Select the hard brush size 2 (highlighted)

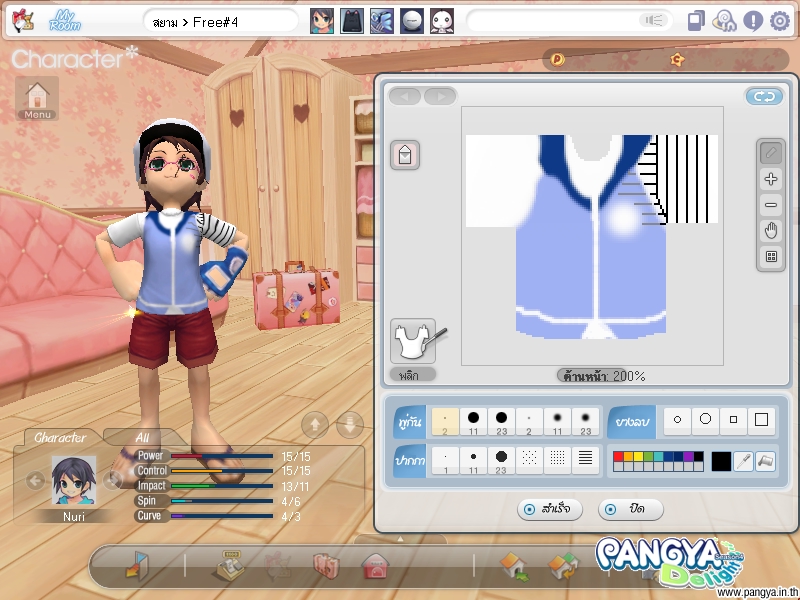(x=445, y=421)
